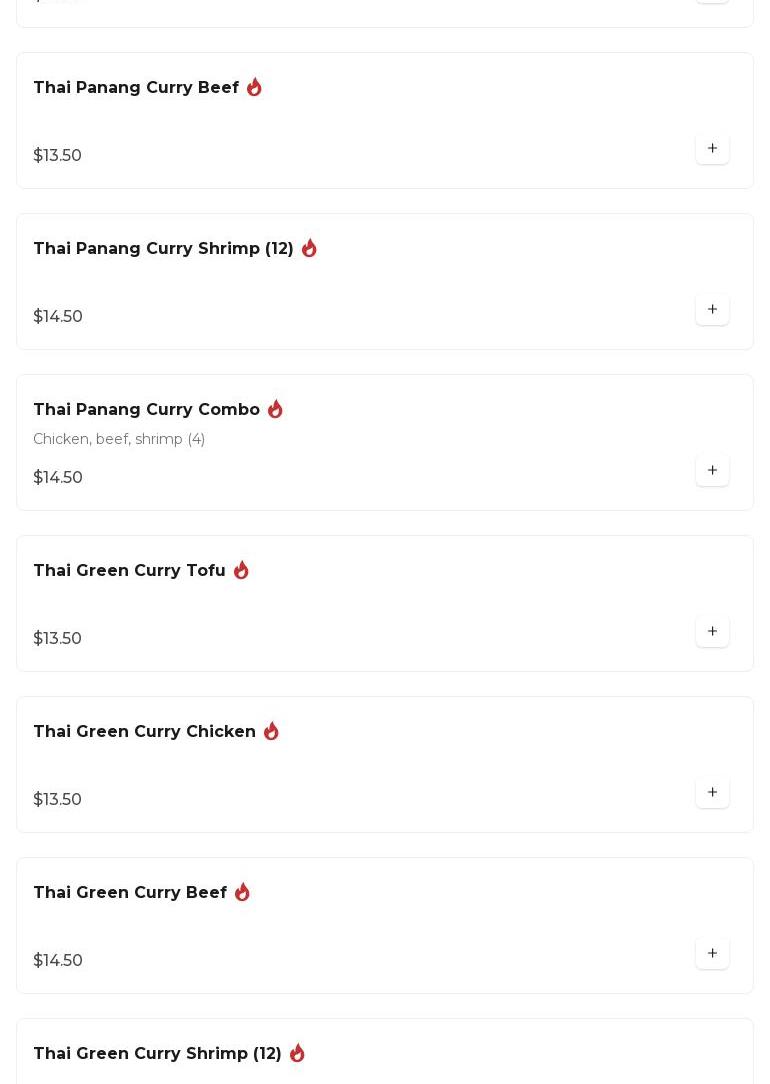
Task: Select Thai Green Curry Tofu title
Action: coord(129,571)
